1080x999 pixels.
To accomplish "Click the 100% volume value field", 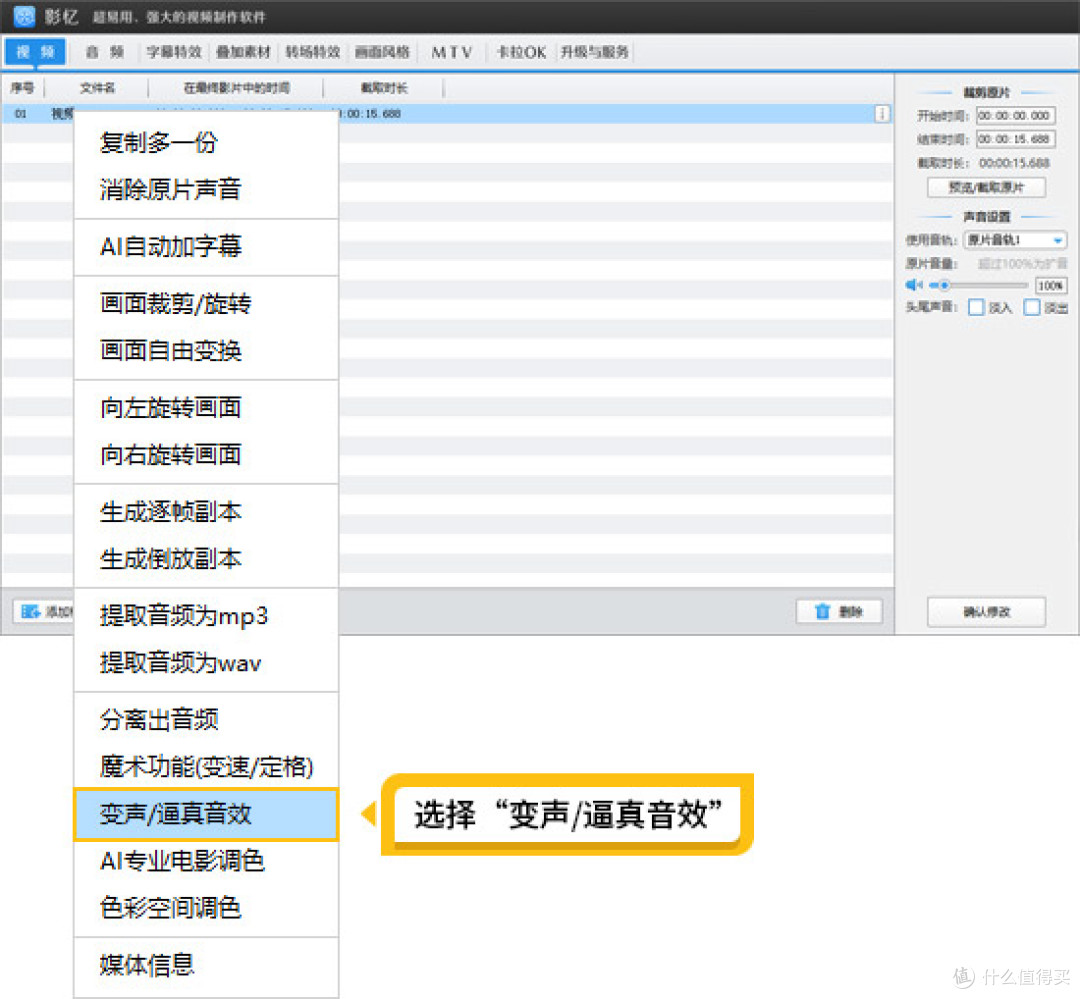I will click(x=1050, y=285).
